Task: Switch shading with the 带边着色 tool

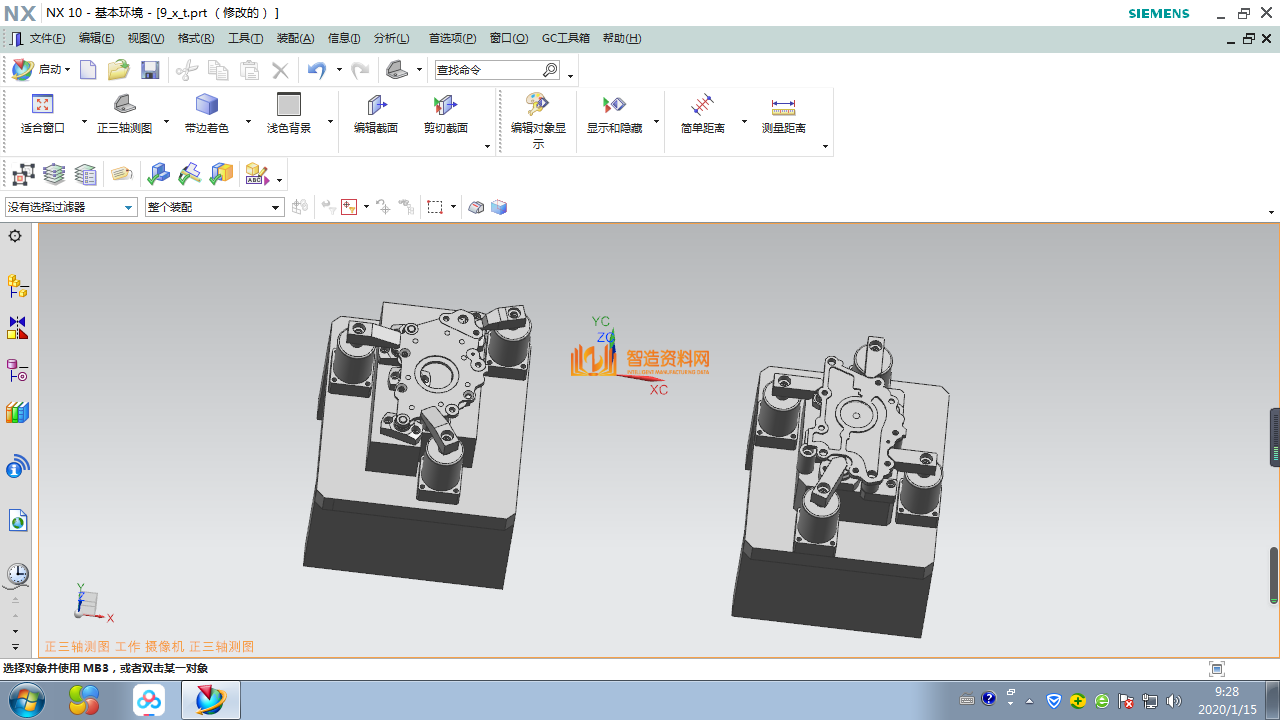Action: [207, 112]
